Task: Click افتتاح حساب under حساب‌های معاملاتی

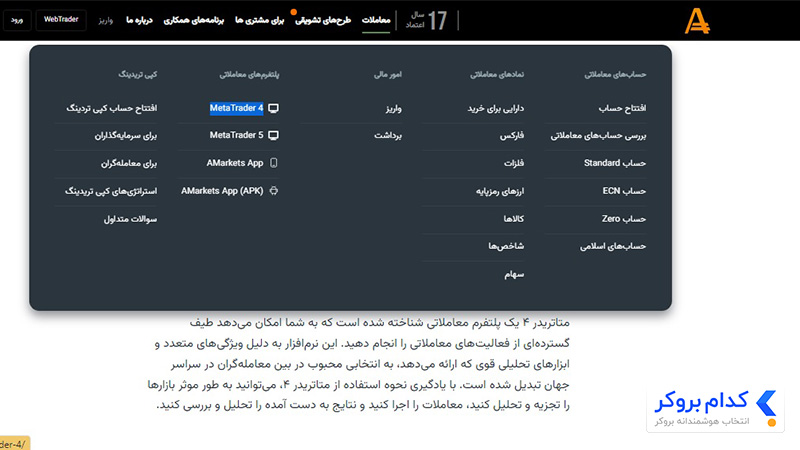Action: pos(622,108)
